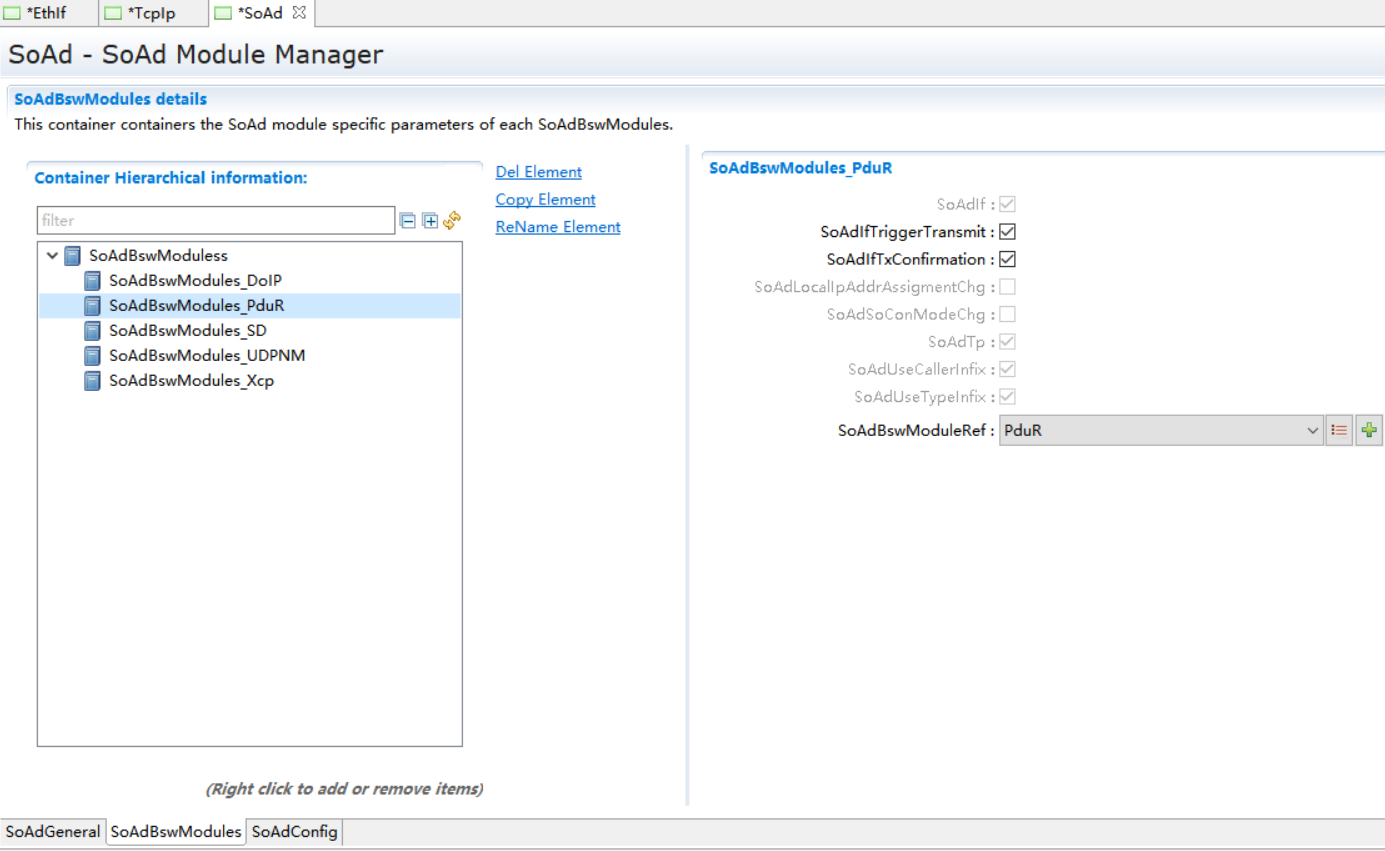1385x851 pixels.
Task: Open the SoAdConfig bottom tab
Action: click(x=294, y=832)
